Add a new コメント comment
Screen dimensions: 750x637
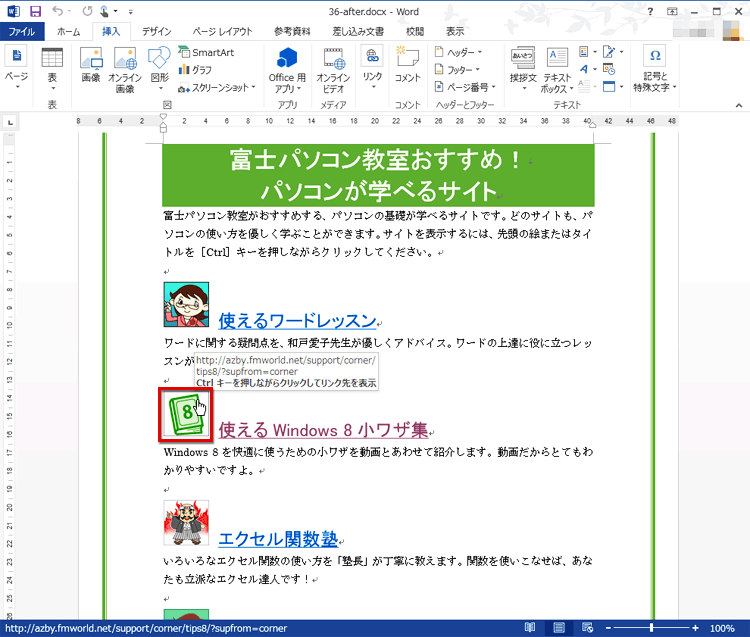408,65
